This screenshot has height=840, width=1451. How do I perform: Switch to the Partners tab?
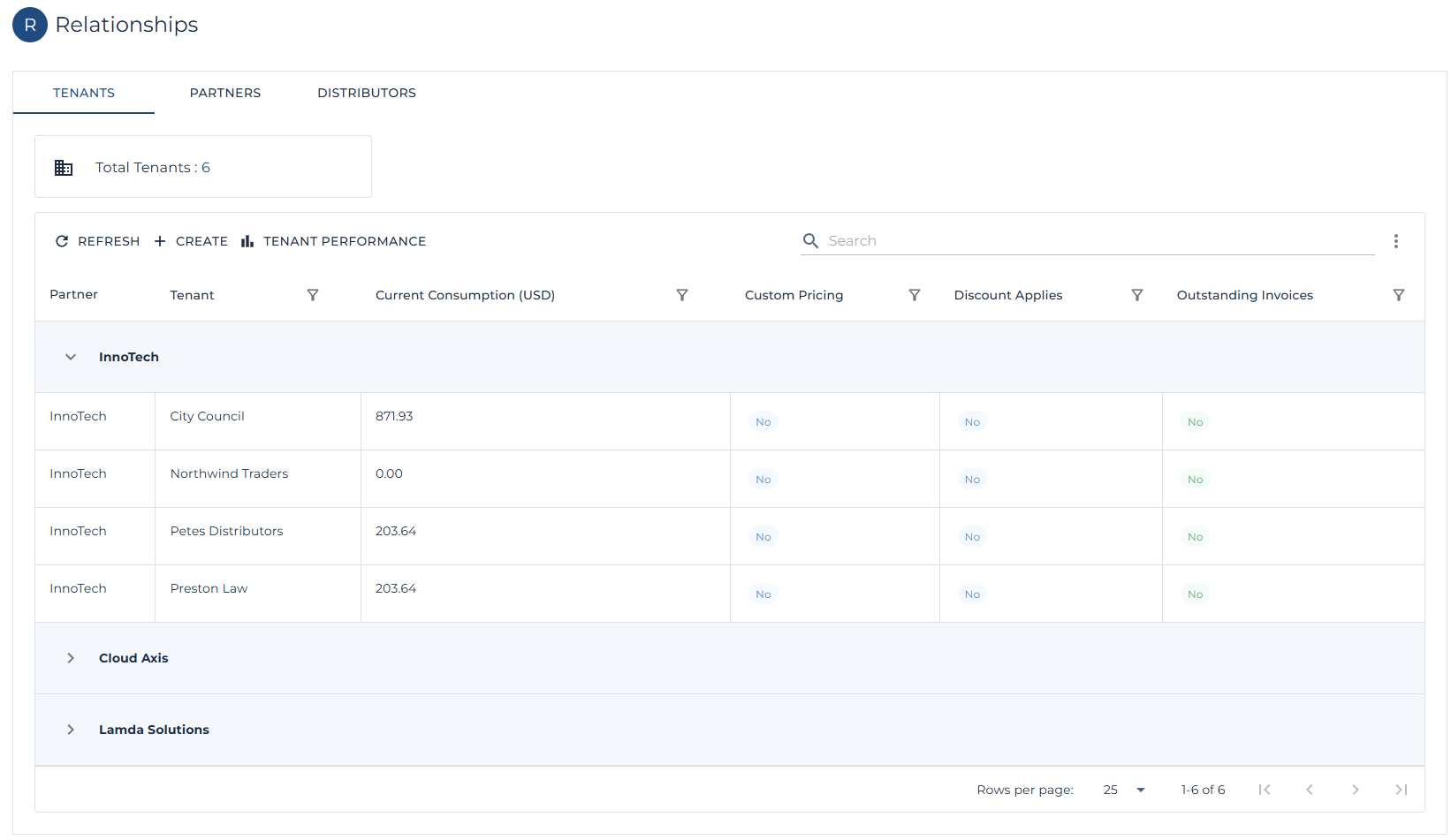tap(225, 93)
